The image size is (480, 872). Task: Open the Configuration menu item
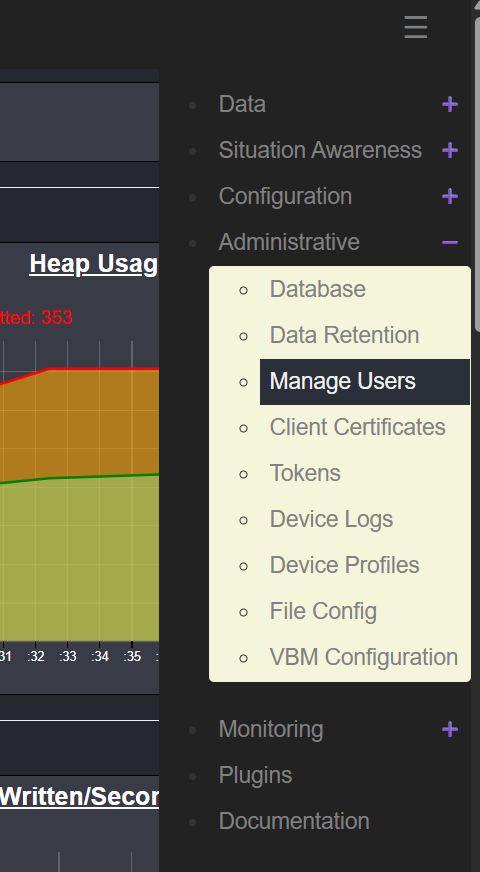click(285, 196)
